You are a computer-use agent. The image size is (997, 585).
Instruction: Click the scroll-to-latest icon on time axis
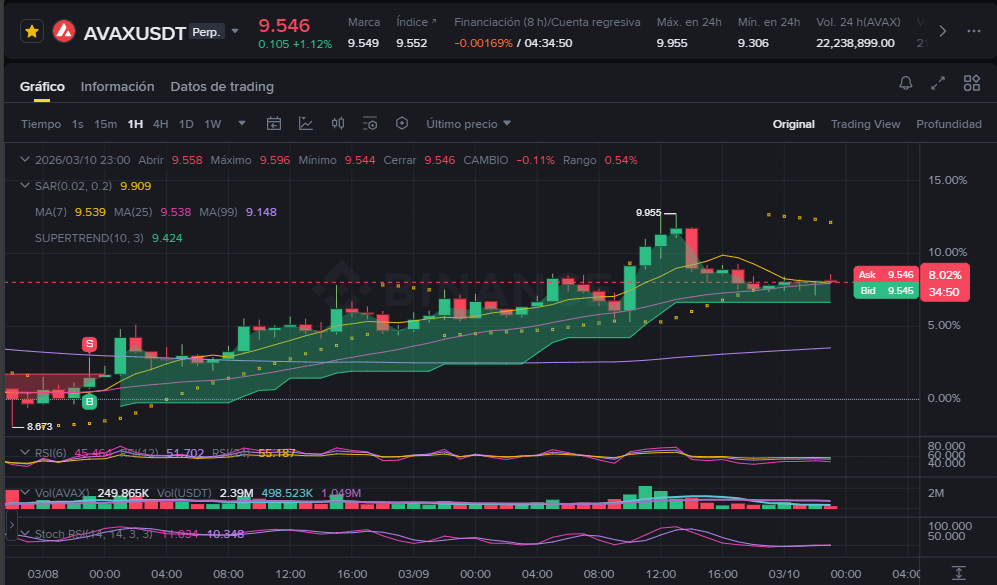pyautogui.click(x=958, y=573)
